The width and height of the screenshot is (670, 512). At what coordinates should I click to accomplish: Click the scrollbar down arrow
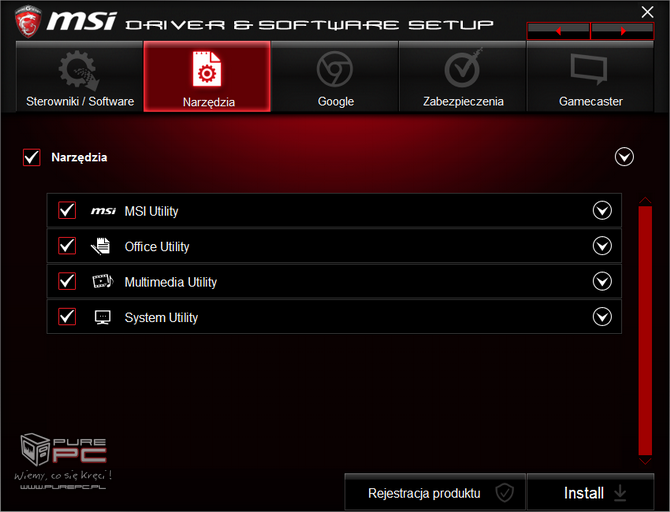(645, 461)
